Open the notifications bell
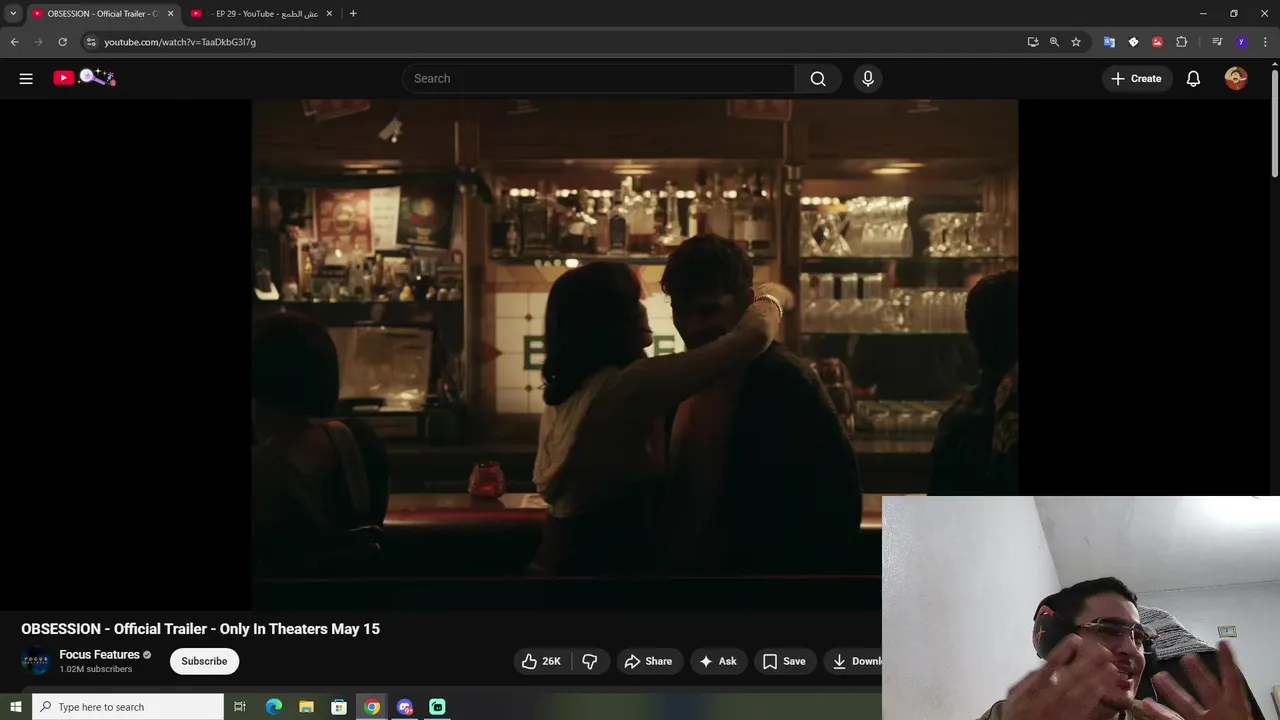Screen dimensions: 1280x720 (x=1193, y=78)
